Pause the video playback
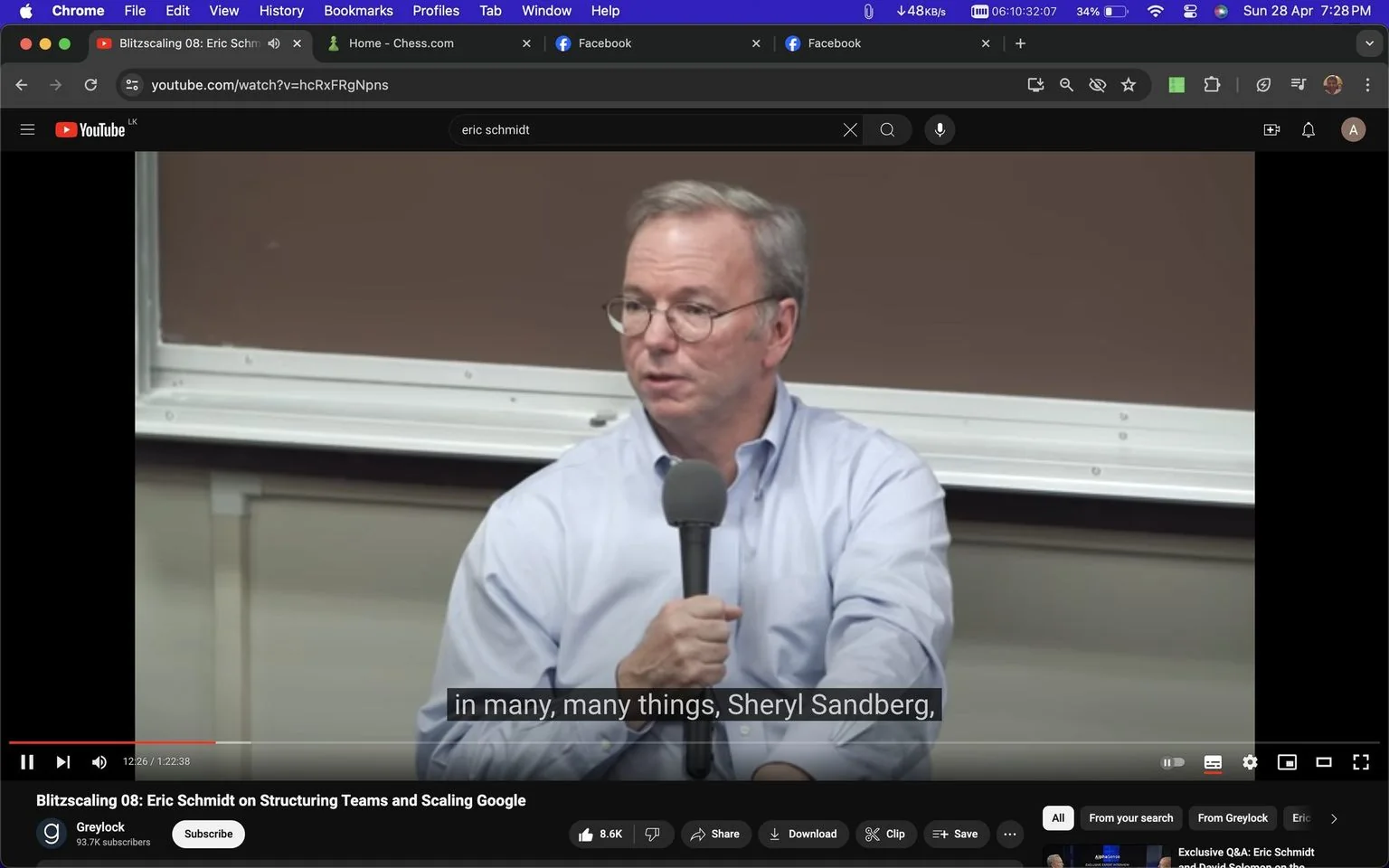This screenshot has height=868, width=1389. point(27,762)
